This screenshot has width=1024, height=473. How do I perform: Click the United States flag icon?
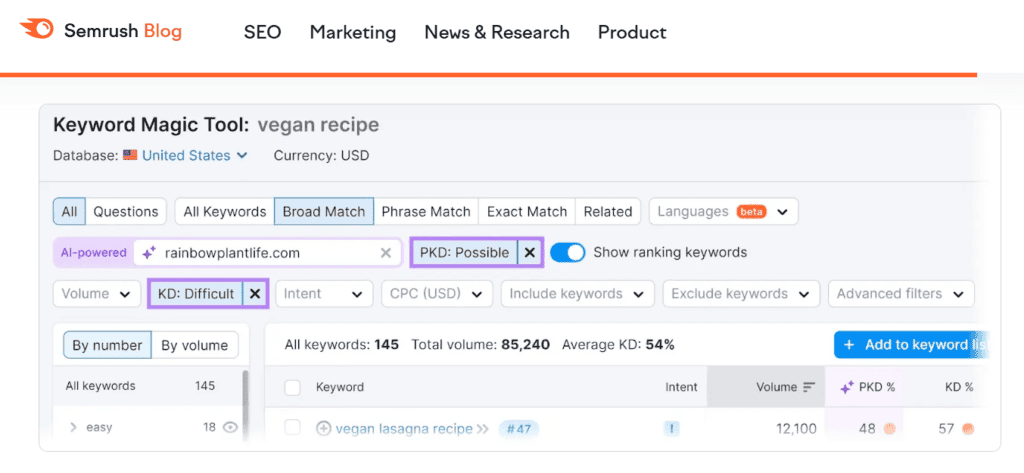pos(130,155)
